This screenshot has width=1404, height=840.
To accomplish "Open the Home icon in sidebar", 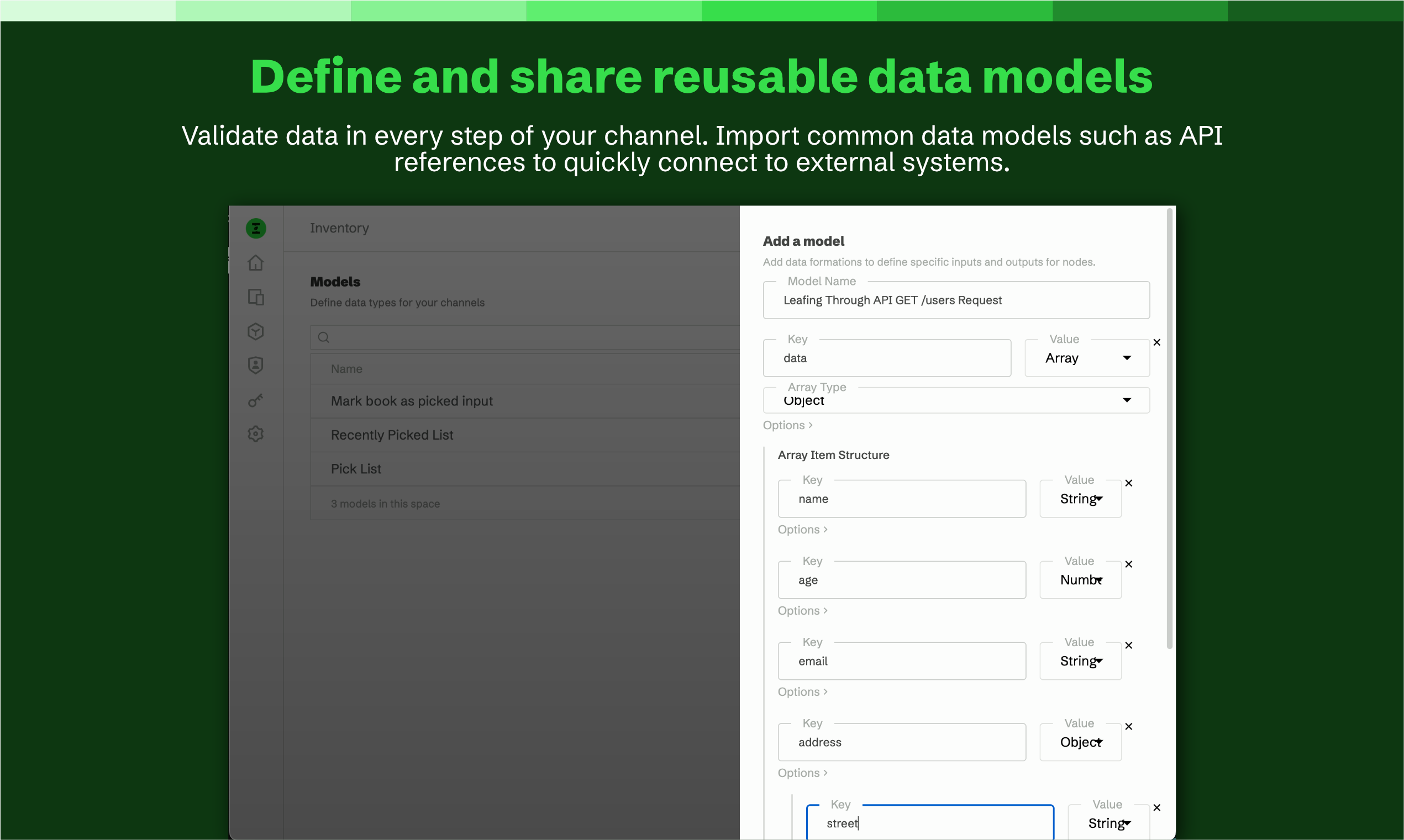I will click(256, 263).
